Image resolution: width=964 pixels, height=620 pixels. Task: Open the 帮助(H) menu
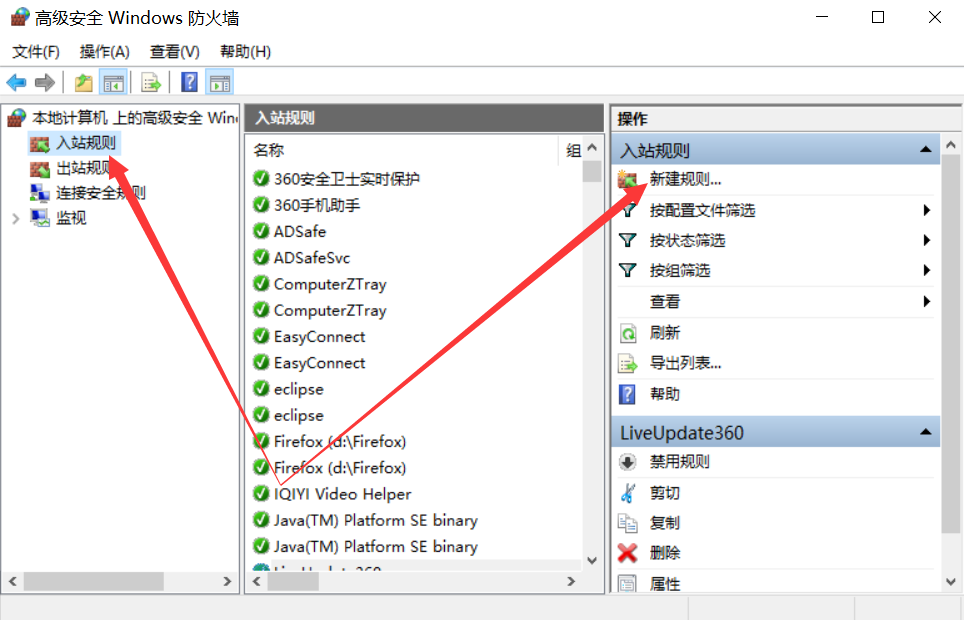click(x=245, y=52)
